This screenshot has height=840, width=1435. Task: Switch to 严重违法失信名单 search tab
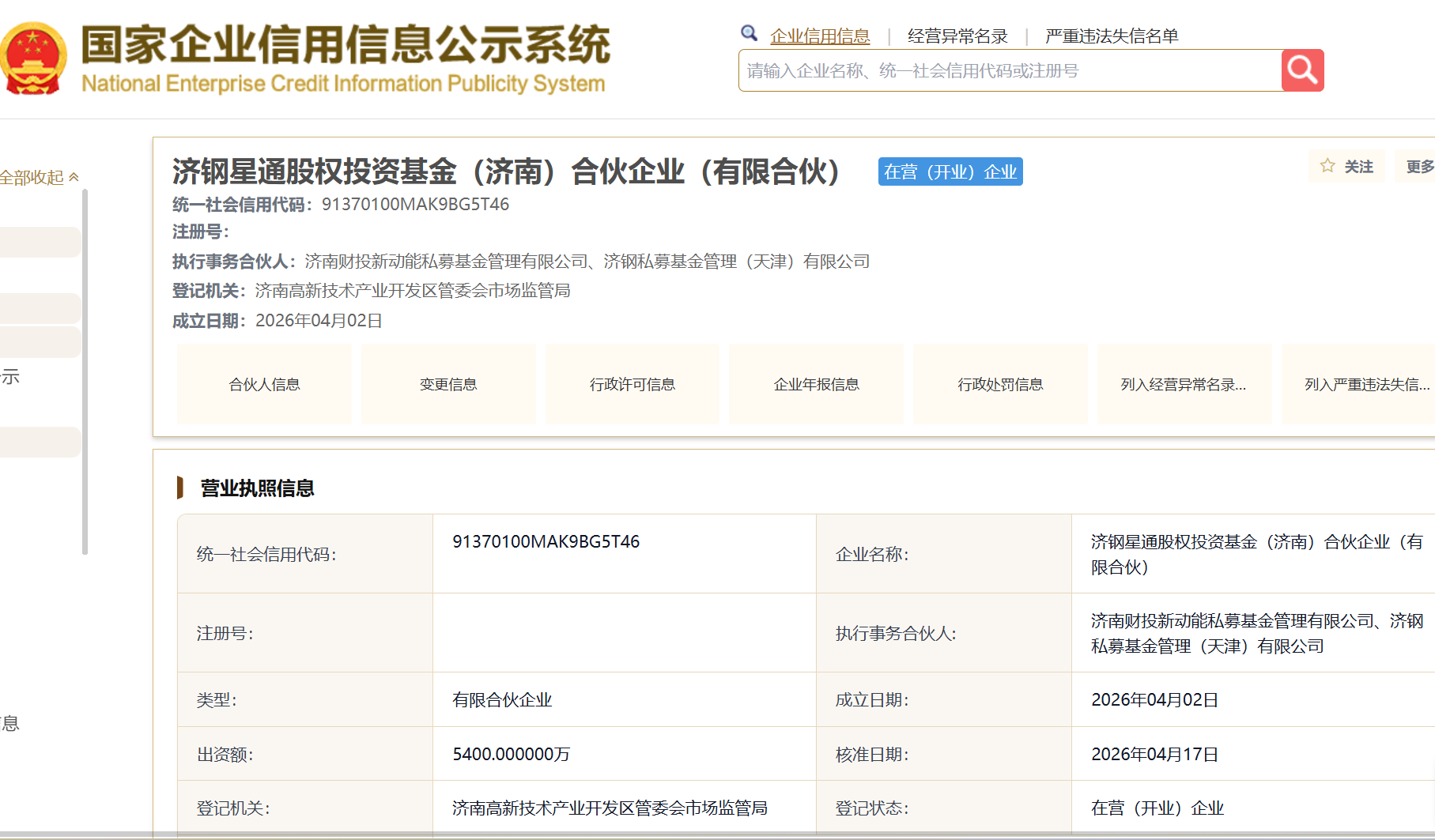pos(1111,36)
